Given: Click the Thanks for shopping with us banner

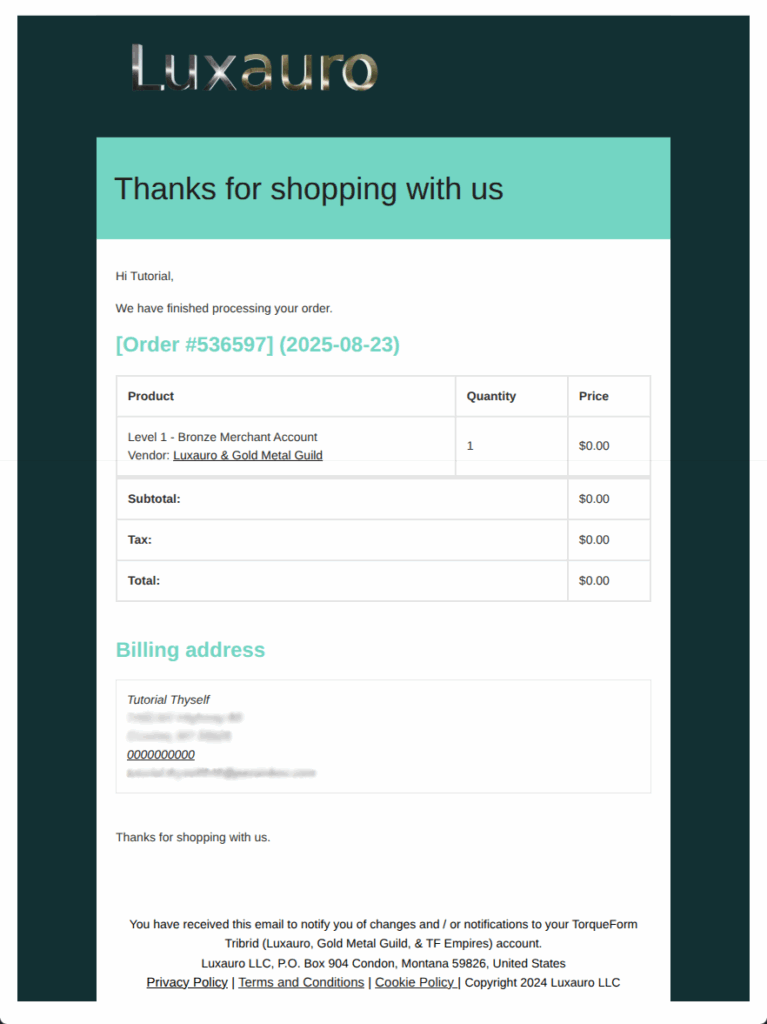Looking at the screenshot, I should [x=384, y=188].
